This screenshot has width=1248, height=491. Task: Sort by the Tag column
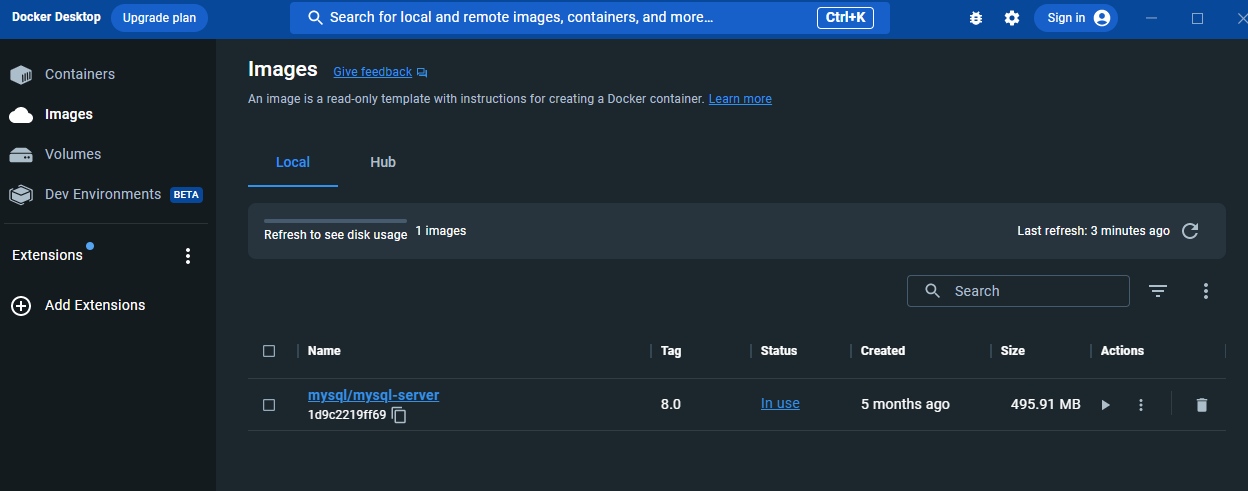(671, 351)
